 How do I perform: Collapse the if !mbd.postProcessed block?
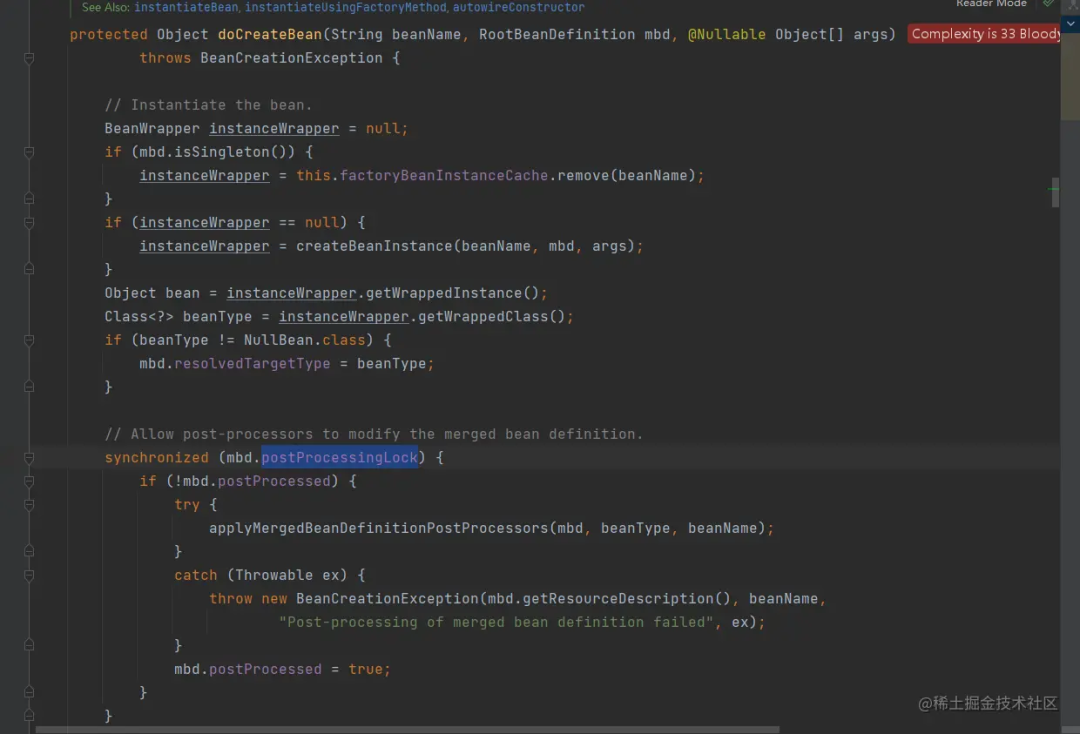[29, 481]
